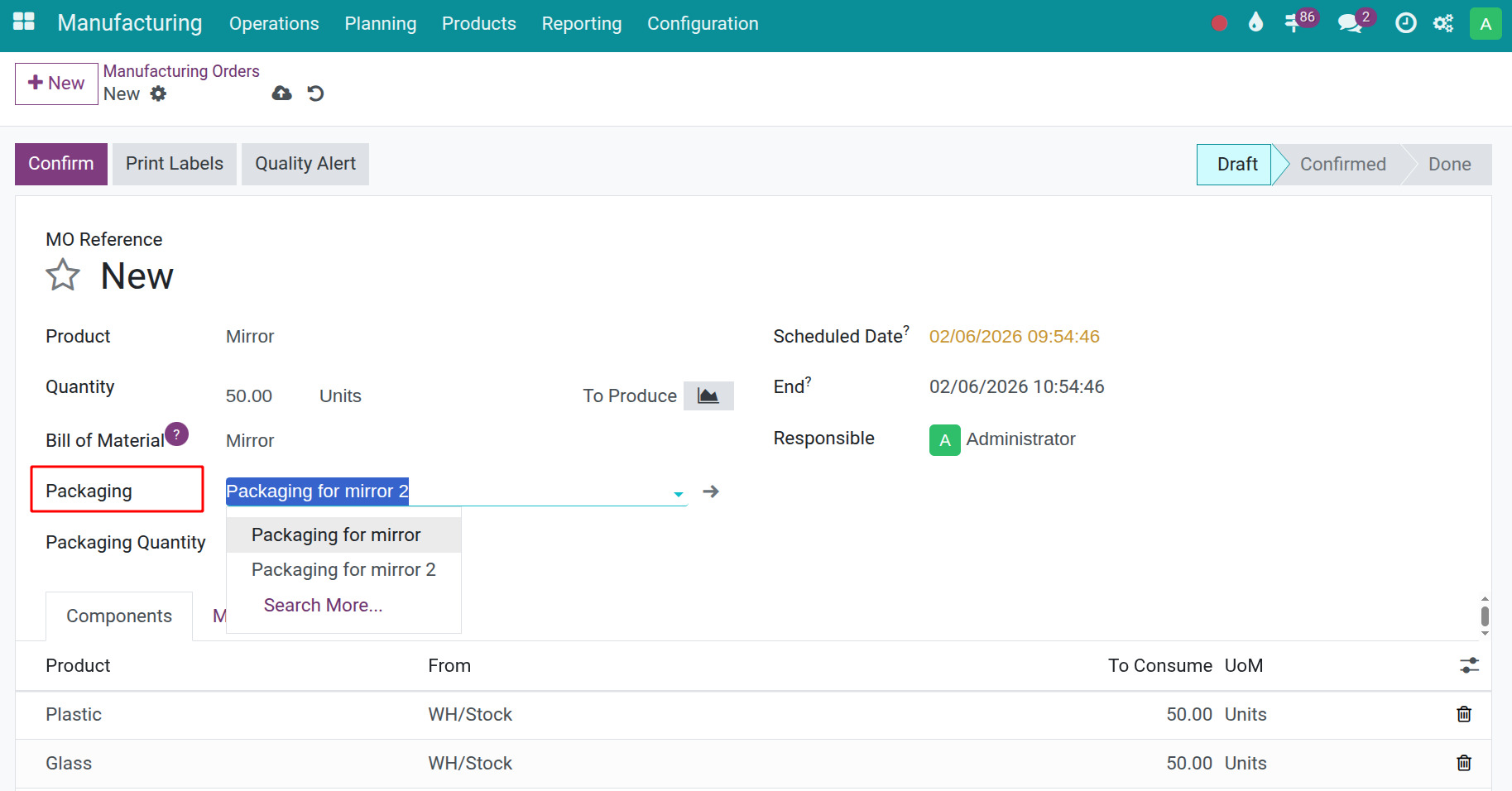1512x791 pixels.
Task: Open the Packaging dropdown arrow
Action: 679,493
